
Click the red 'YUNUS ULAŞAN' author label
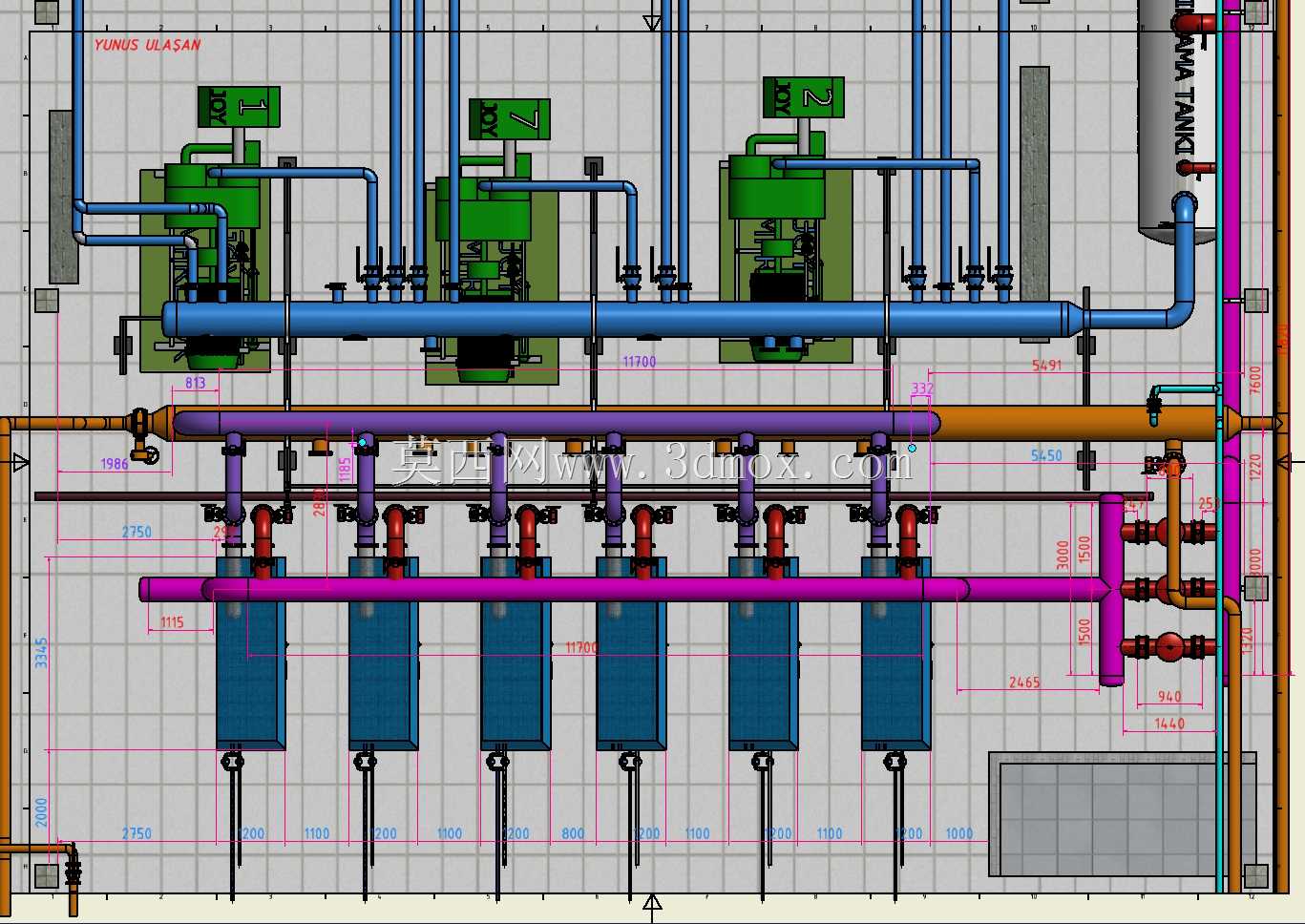coord(147,45)
